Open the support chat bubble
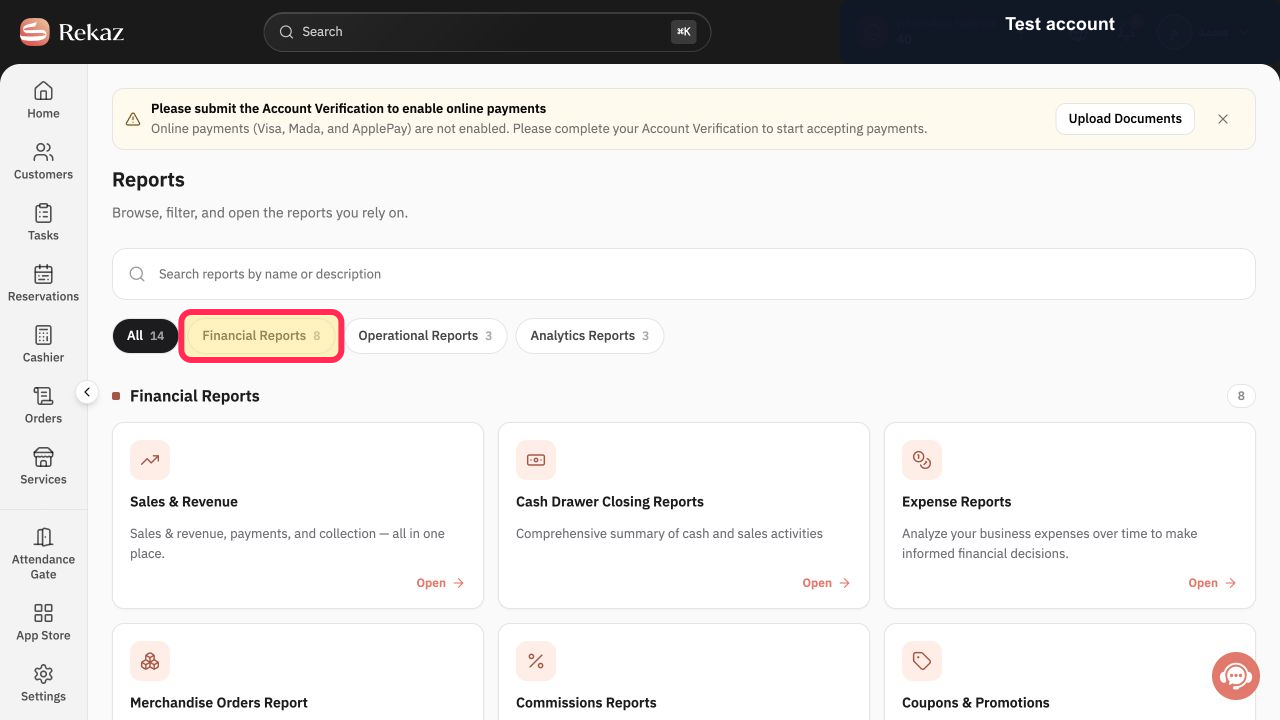Image resolution: width=1280 pixels, height=720 pixels. point(1236,676)
